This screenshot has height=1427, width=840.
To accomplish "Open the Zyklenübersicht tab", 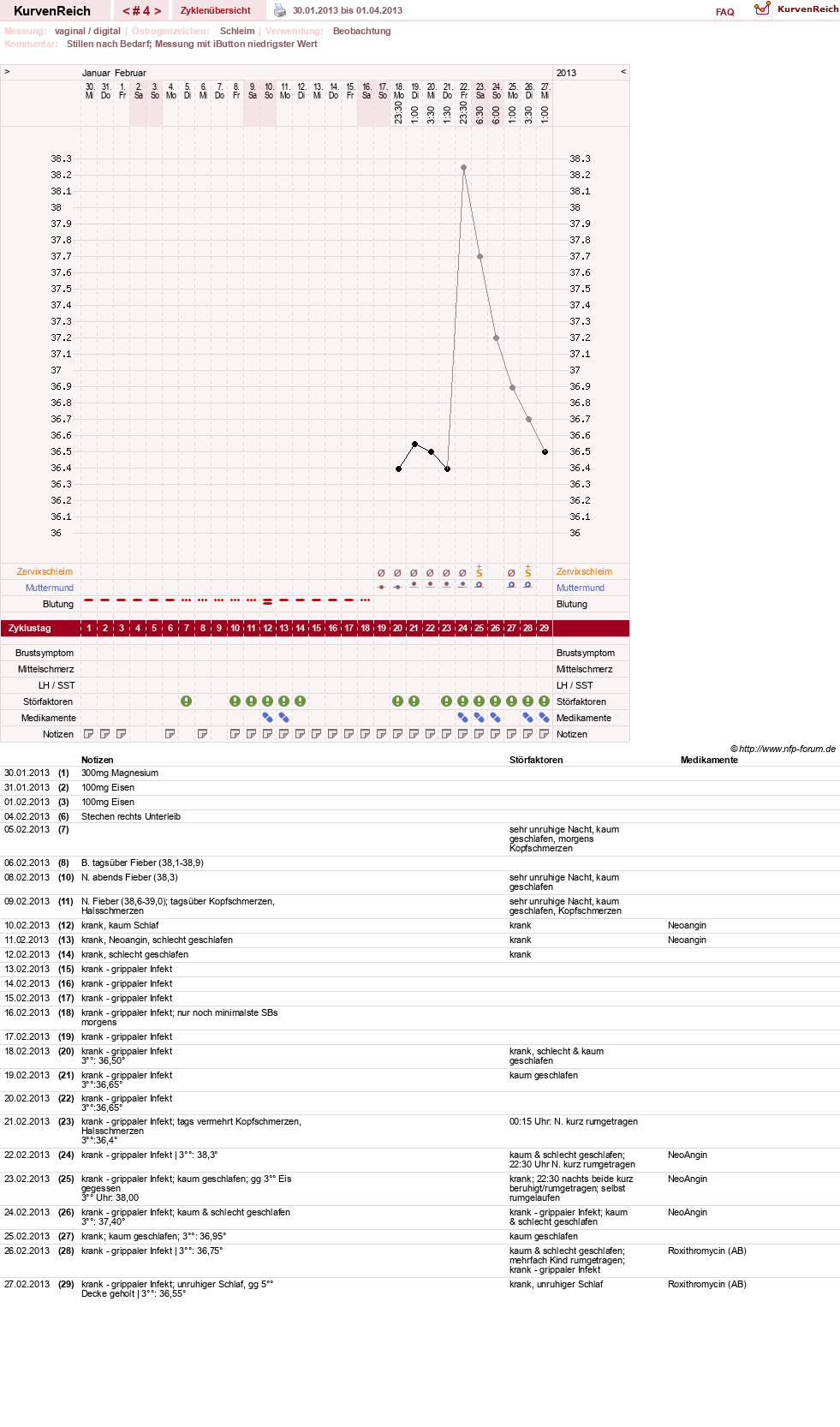I will [x=216, y=10].
